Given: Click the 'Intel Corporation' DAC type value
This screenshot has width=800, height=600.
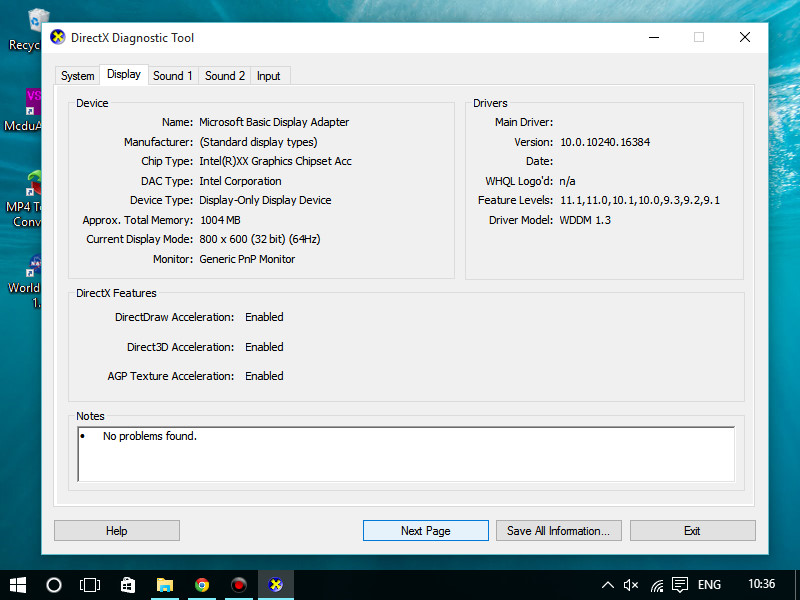Looking at the screenshot, I should (x=240, y=181).
